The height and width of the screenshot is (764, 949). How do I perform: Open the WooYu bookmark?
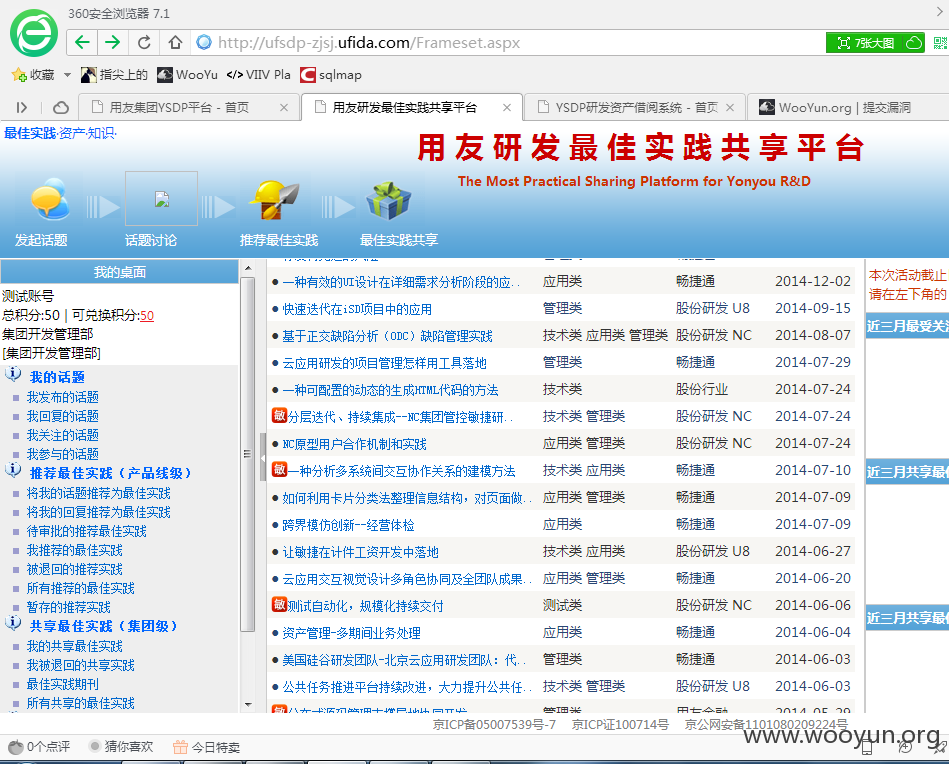[x=188, y=74]
